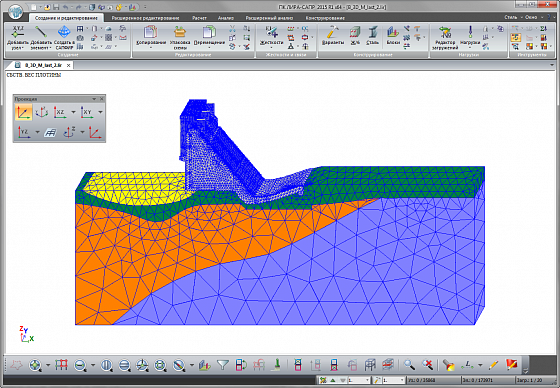
Task: Toggle the highlighted tool in Инструменты group
Action: tap(515, 37)
